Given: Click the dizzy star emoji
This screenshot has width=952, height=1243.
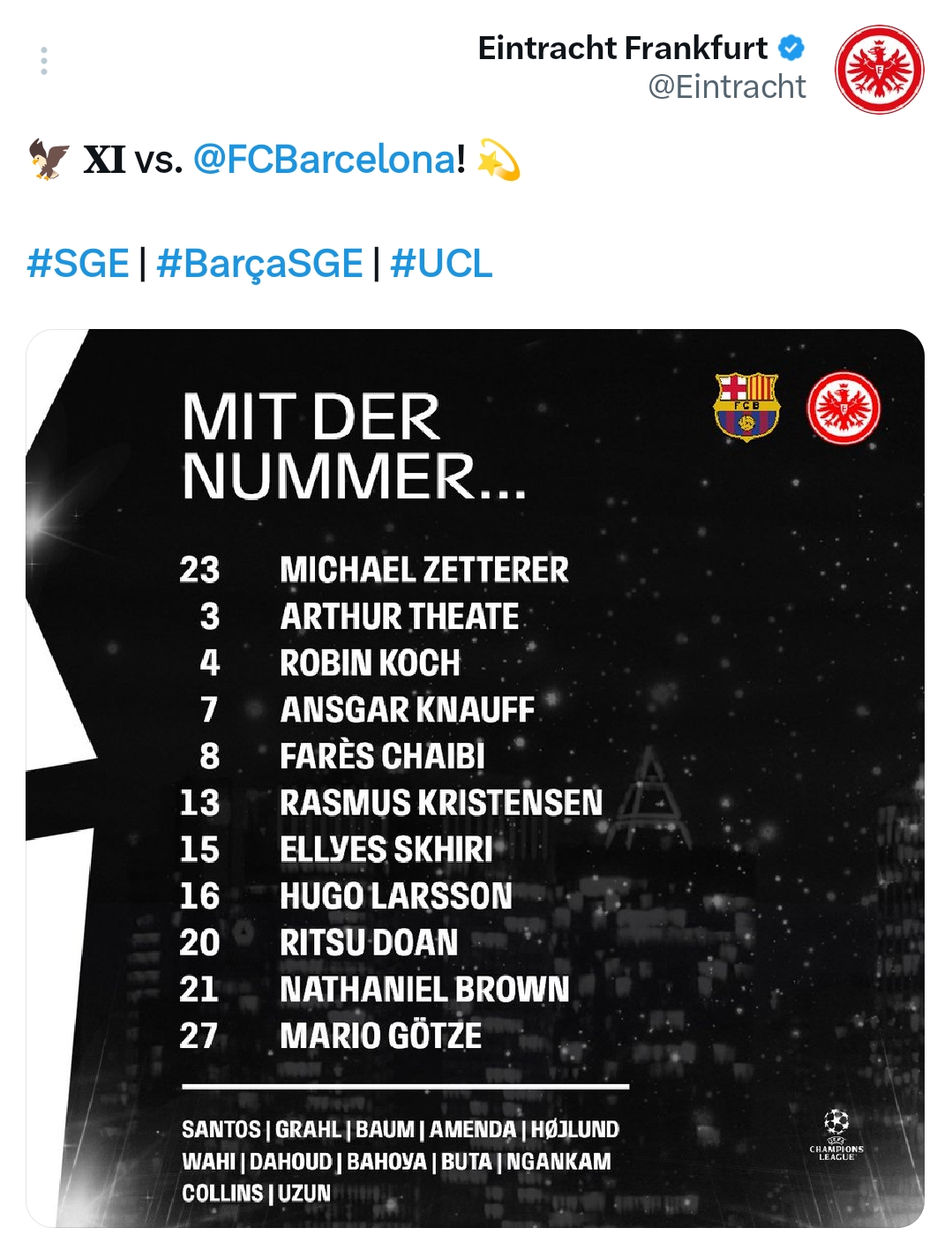Looking at the screenshot, I should (498, 160).
